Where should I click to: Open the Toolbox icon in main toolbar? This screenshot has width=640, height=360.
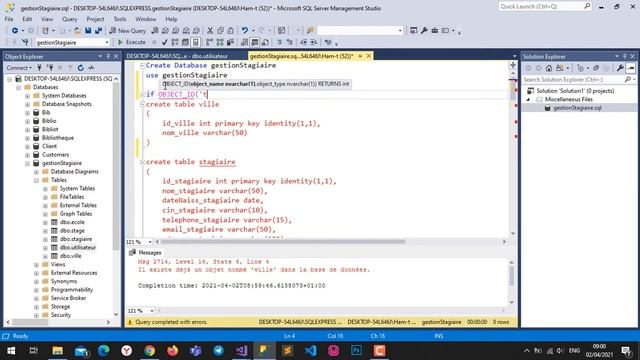[x=435, y=31]
